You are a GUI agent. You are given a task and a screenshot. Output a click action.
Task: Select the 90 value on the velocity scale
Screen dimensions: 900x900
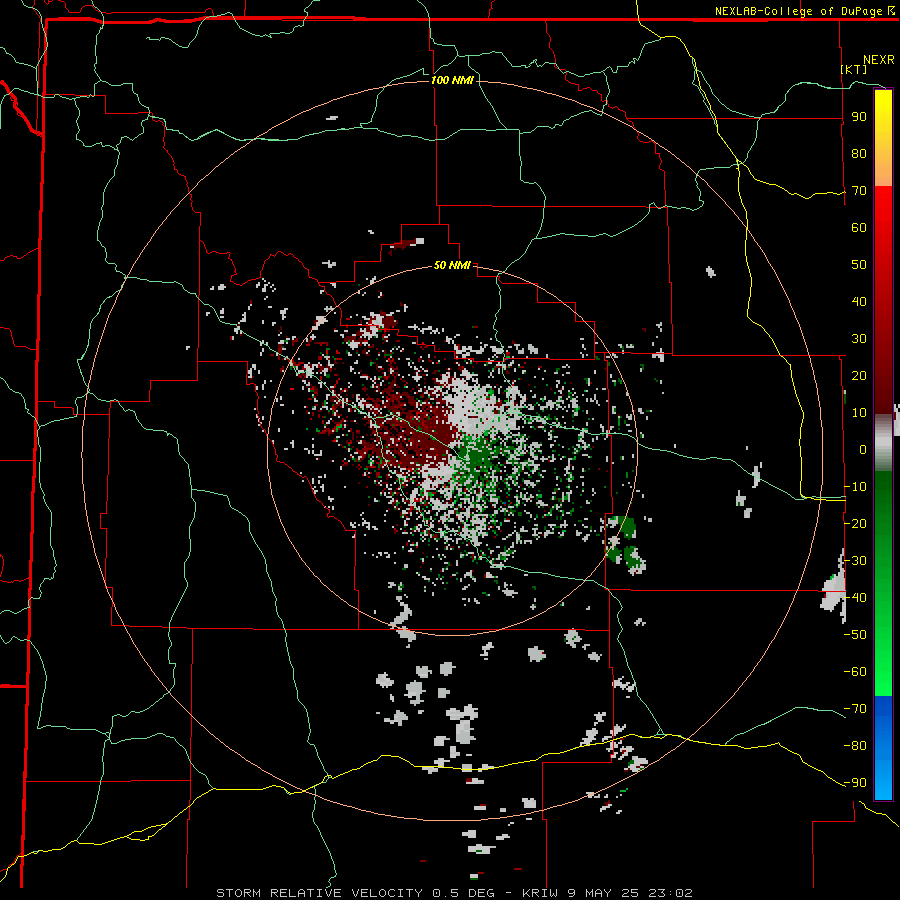tap(859, 117)
